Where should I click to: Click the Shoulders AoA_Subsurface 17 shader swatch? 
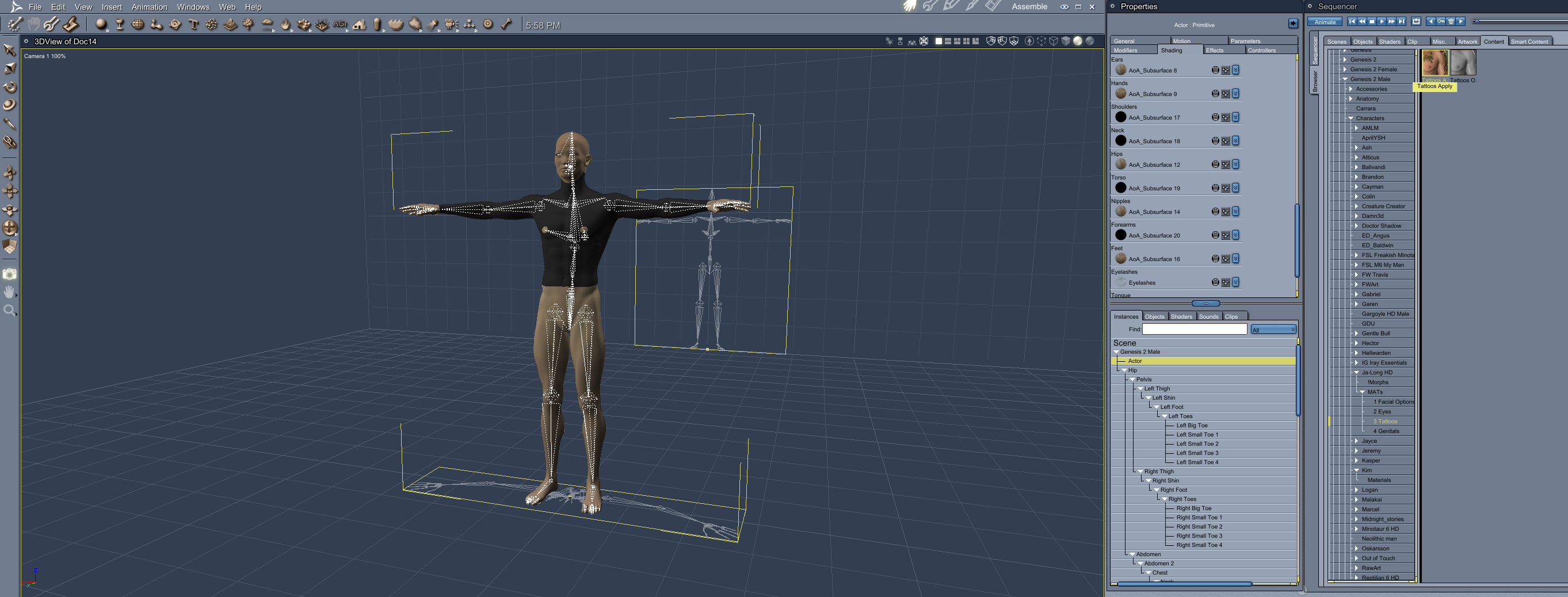point(1120,117)
